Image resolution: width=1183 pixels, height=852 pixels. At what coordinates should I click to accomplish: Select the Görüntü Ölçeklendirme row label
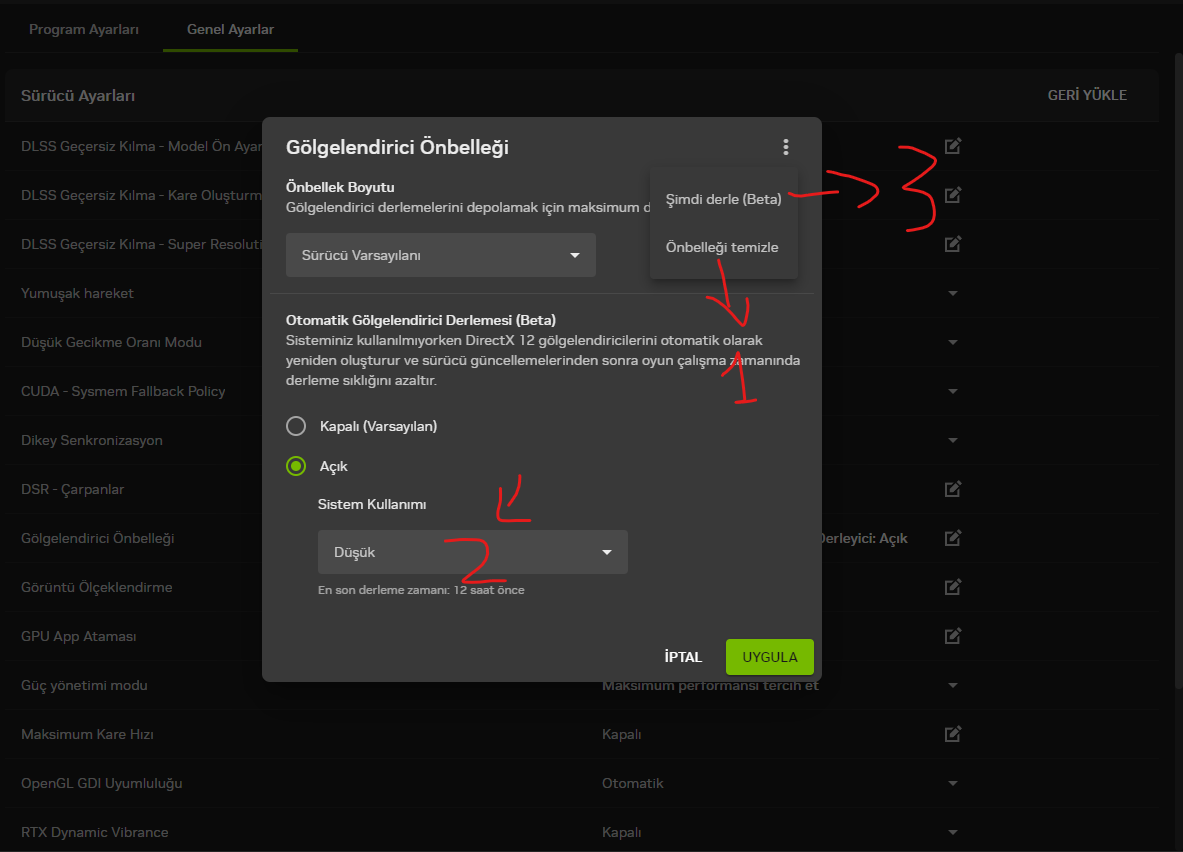click(x=97, y=587)
